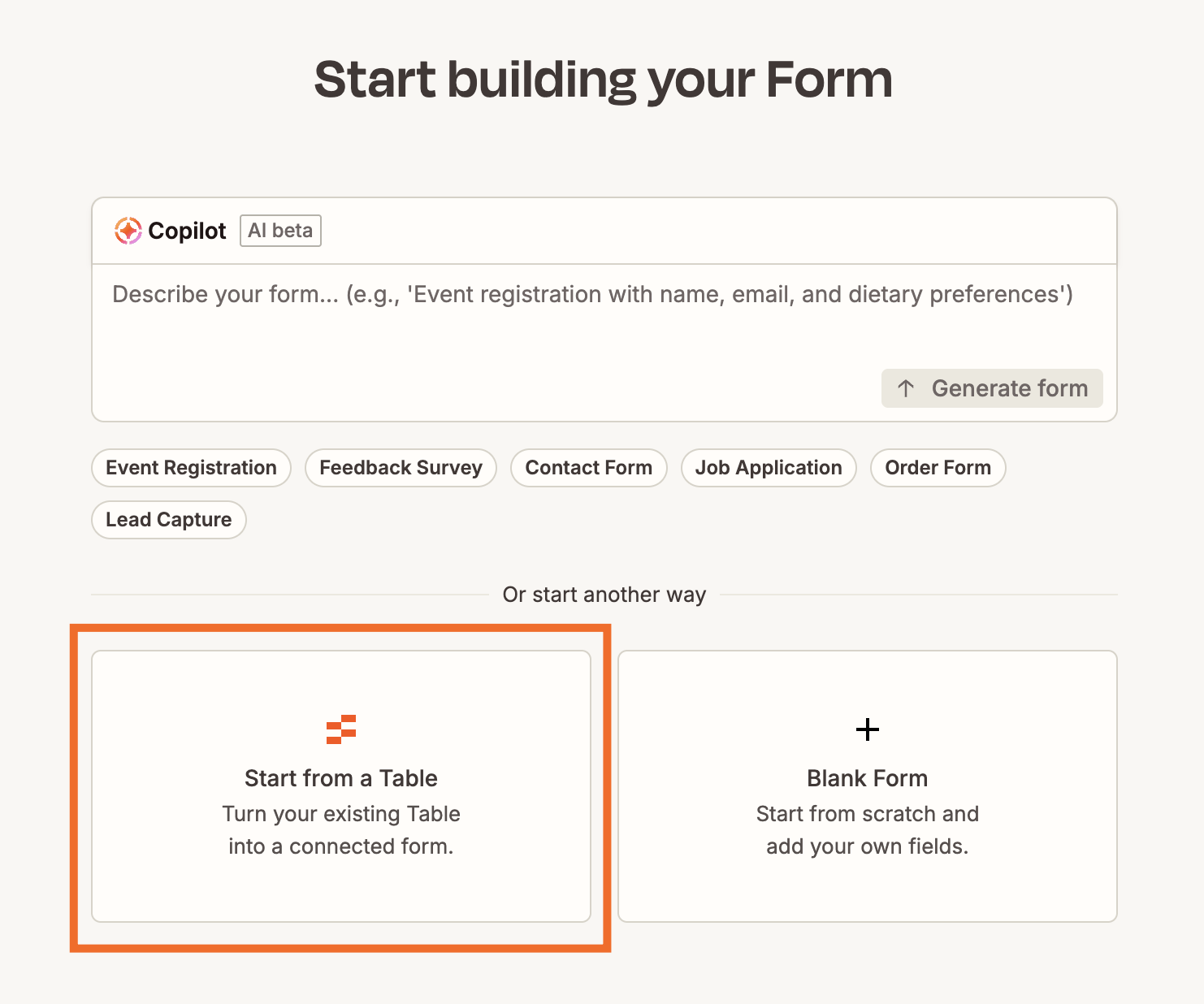Click the connected form description text
Image resolution: width=1204 pixels, height=1004 pixels.
click(x=341, y=829)
